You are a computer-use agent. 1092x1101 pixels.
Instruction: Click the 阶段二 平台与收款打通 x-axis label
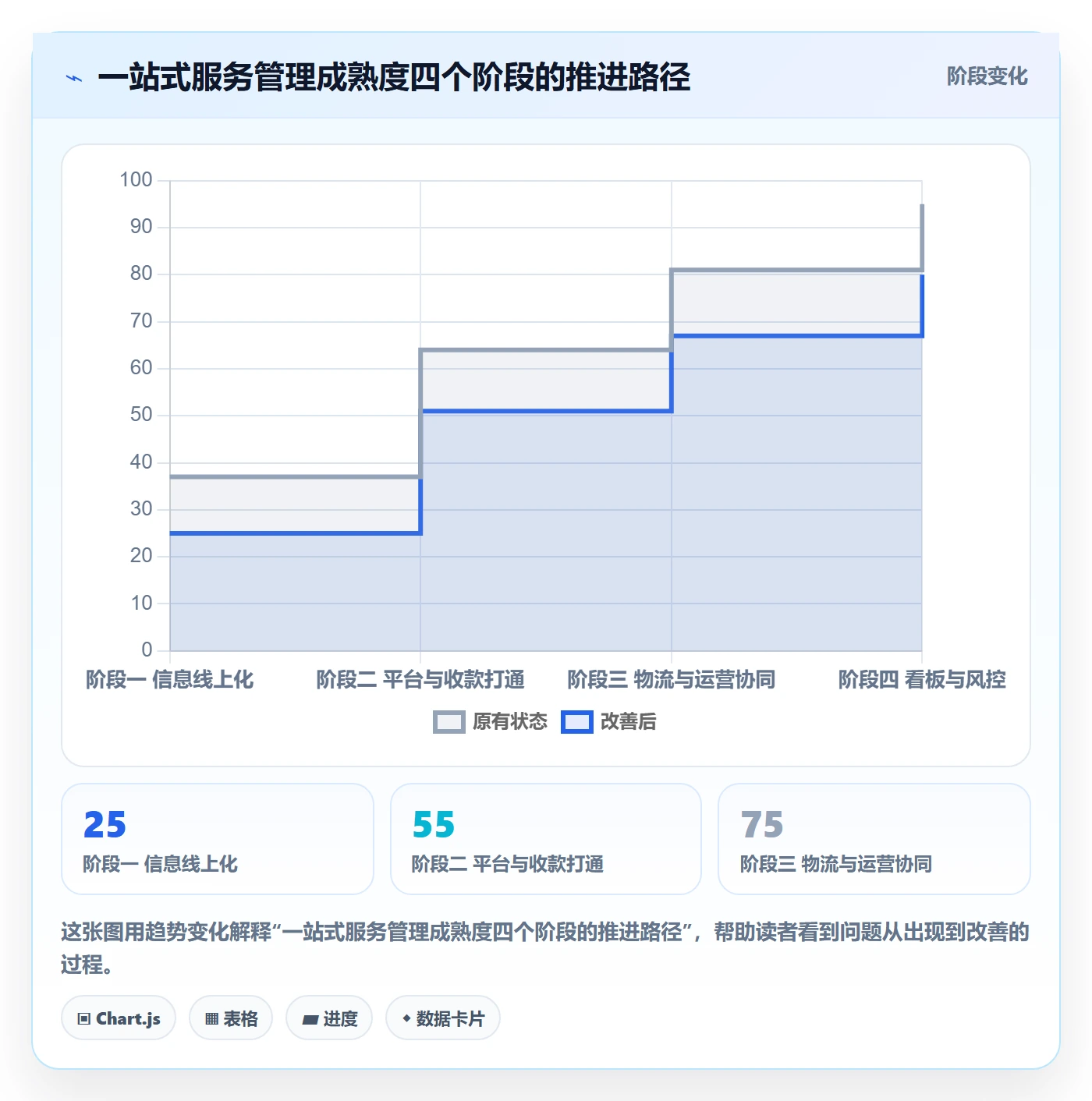click(420, 680)
